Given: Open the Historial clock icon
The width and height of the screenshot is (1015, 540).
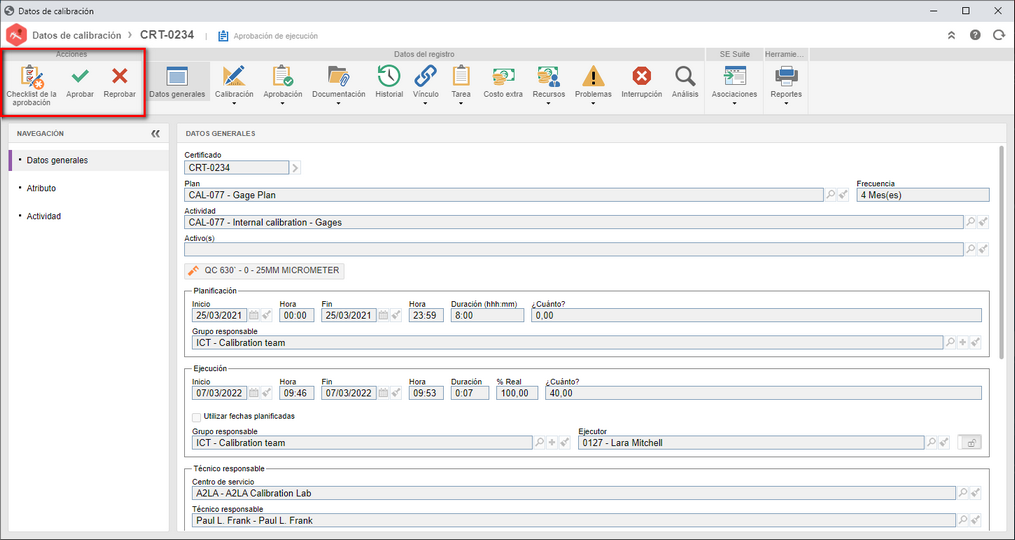Looking at the screenshot, I should click(389, 76).
